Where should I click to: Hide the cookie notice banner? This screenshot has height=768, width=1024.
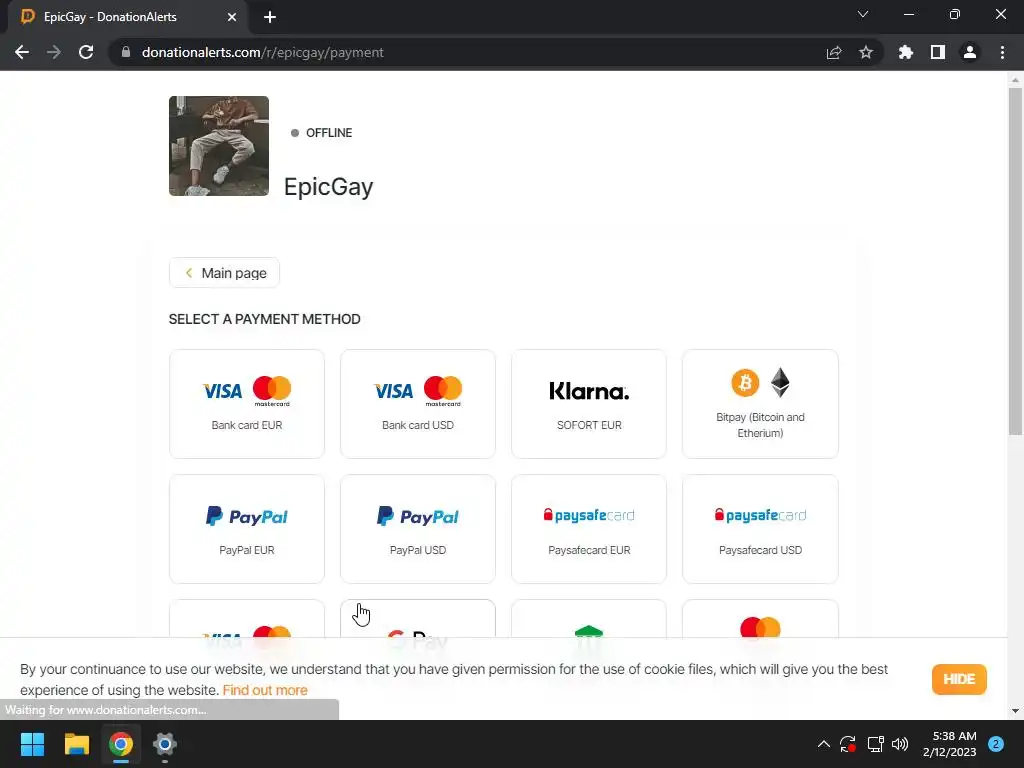point(959,679)
